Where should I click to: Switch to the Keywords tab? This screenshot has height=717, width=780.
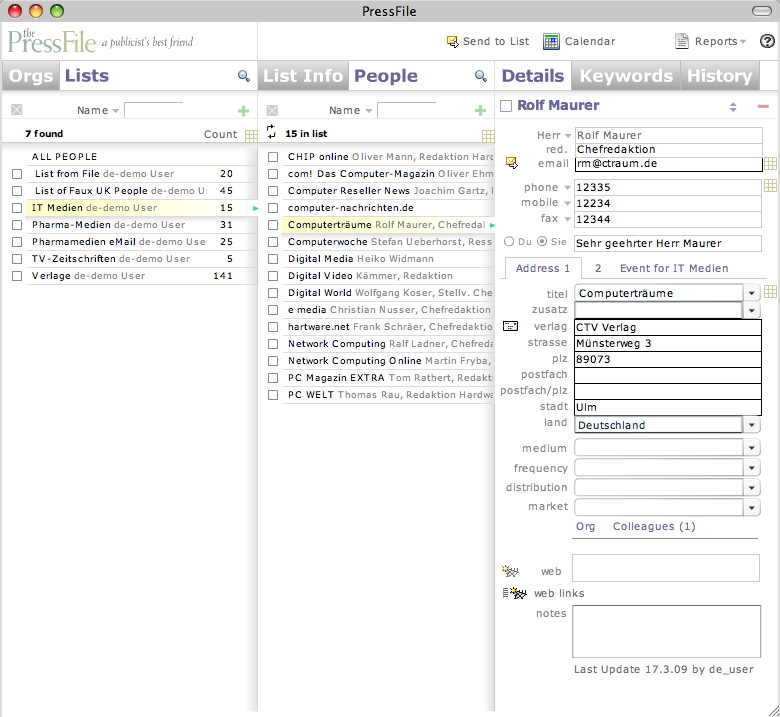pyautogui.click(x=626, y=76)
